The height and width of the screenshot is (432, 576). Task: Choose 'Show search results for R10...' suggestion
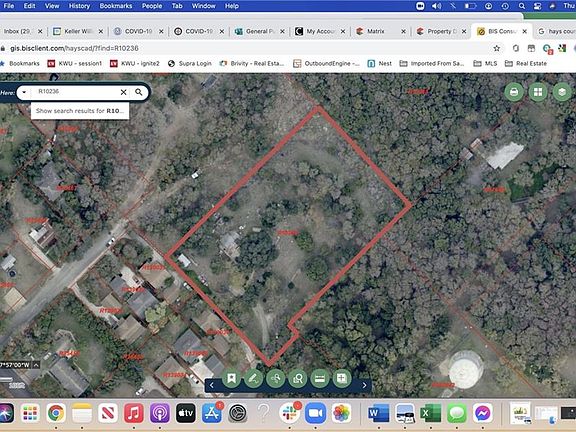click(x=80, y=111)
